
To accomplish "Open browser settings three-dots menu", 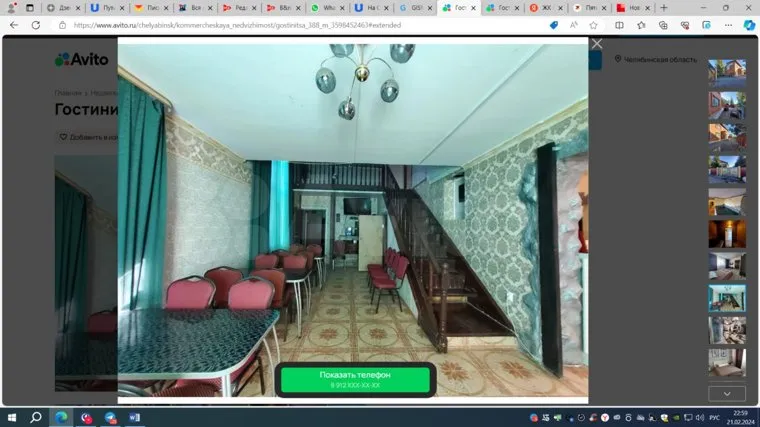I will 728,25.
